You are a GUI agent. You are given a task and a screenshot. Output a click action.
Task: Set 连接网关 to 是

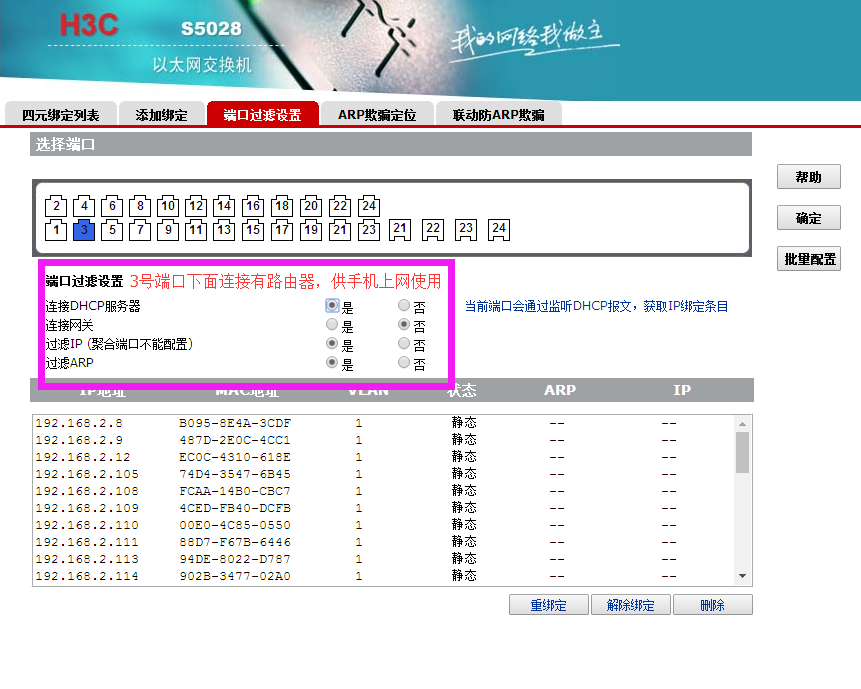click(x=332, y=324)
